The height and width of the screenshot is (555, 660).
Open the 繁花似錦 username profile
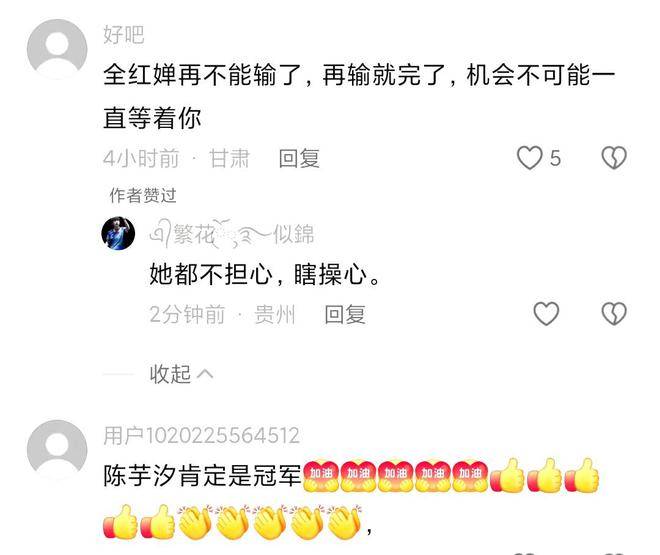coord(232,234)
